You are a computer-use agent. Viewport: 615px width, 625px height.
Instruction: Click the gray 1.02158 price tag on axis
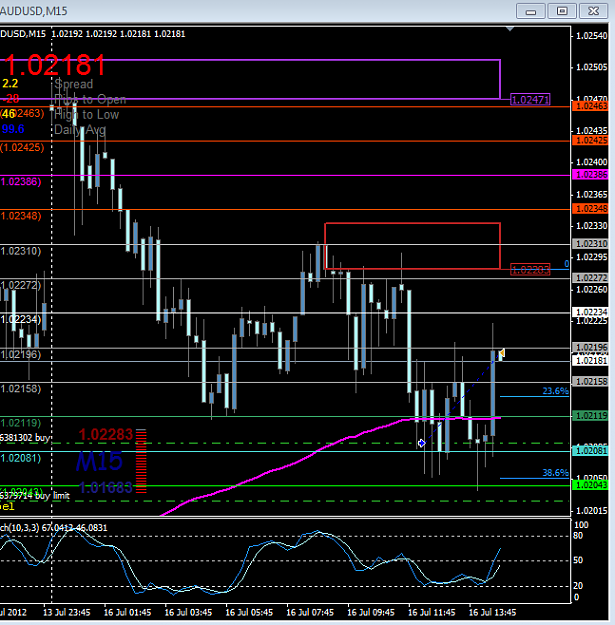pos(590,381)
